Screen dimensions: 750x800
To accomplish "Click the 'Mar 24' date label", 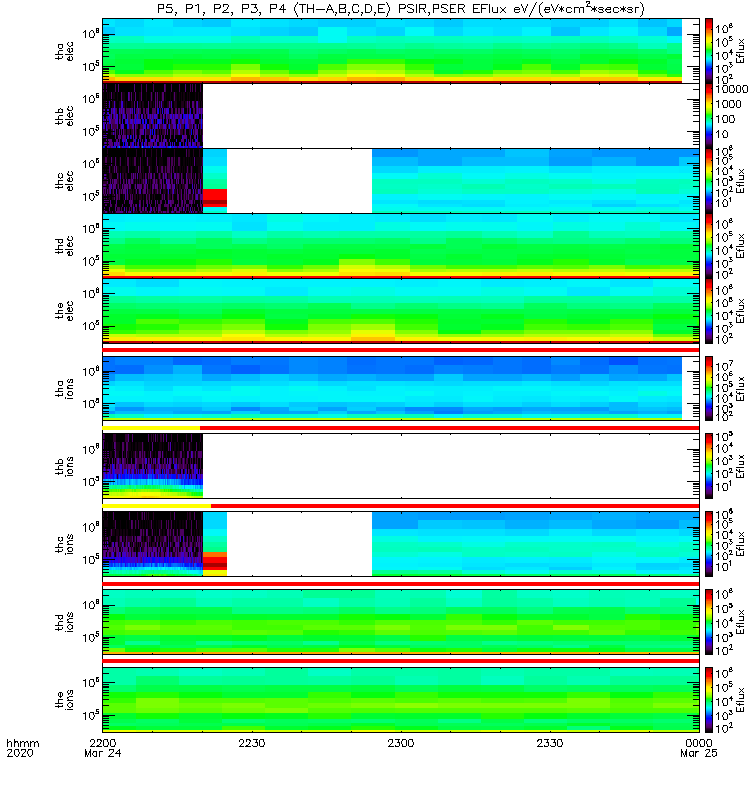I will [103, 753].
